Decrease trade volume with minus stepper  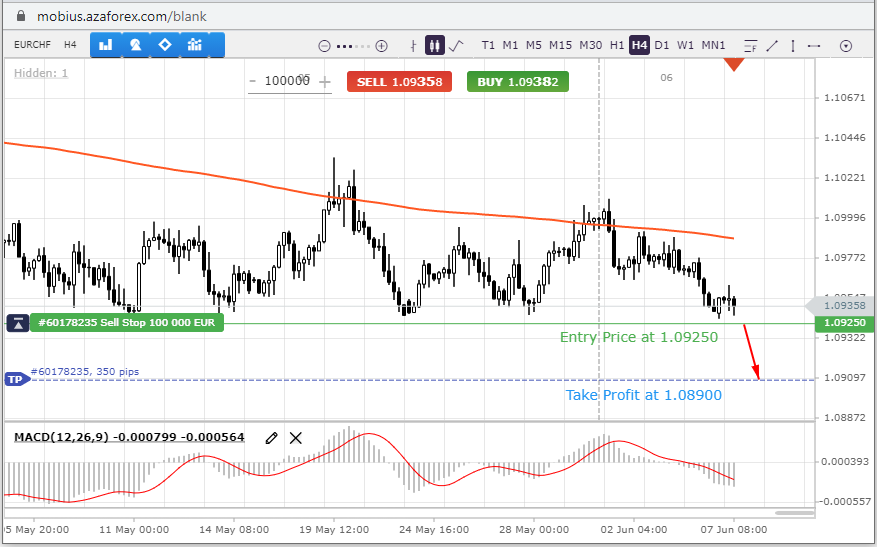tap(252, 81)
